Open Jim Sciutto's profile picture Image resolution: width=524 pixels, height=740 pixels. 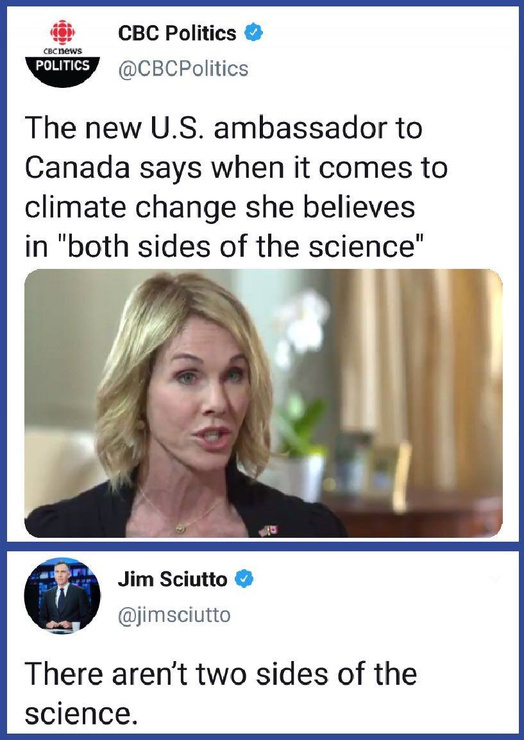click(x=62, y=596)
